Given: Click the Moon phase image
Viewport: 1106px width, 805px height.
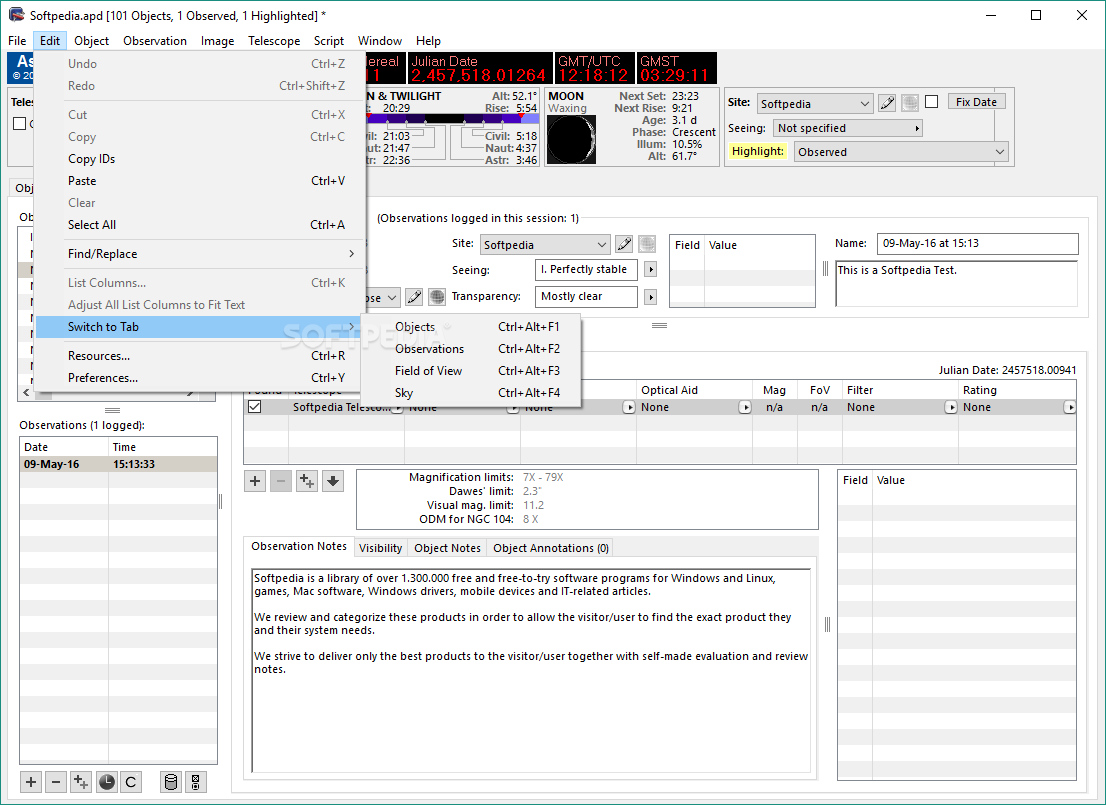Looking at the screenshot, I should tap(571, 139).
